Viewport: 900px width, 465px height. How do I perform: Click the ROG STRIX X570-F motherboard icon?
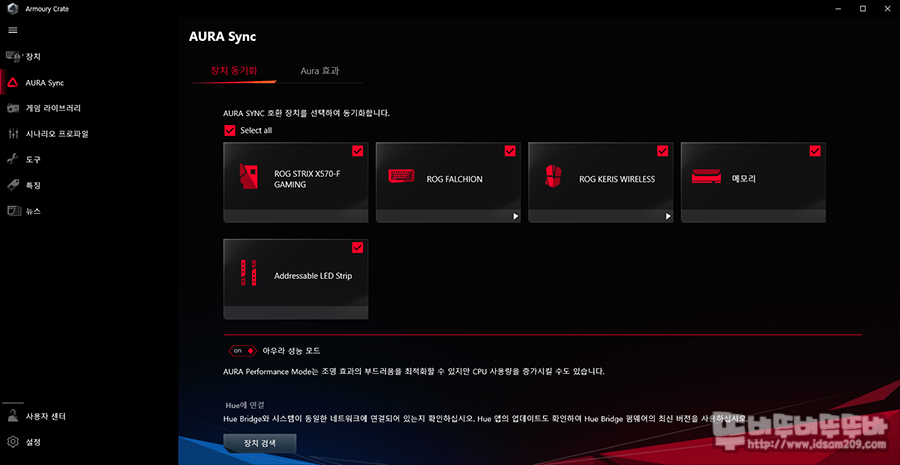click(x=249, y=176)
